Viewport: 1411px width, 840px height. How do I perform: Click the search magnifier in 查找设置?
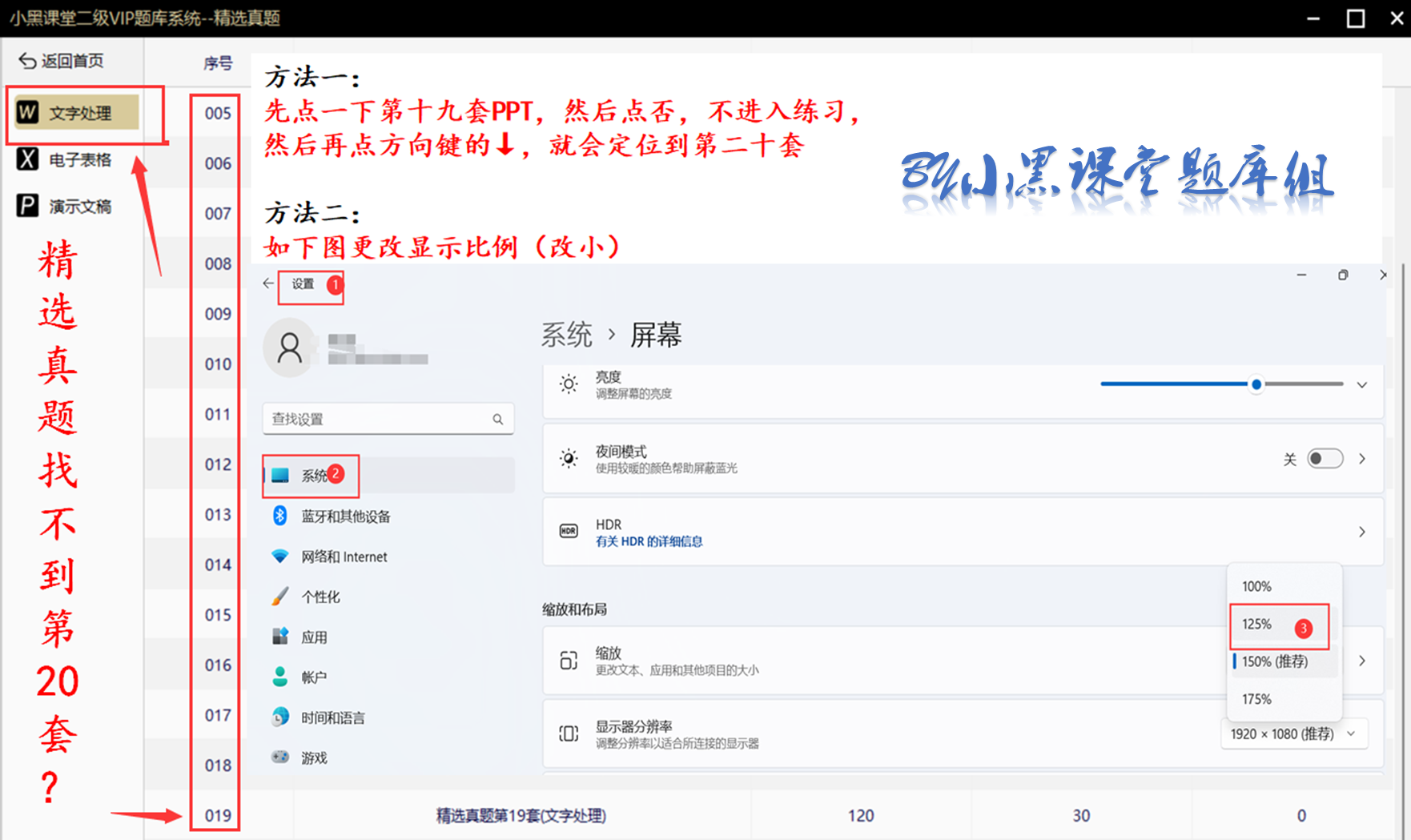coord(498,419)
